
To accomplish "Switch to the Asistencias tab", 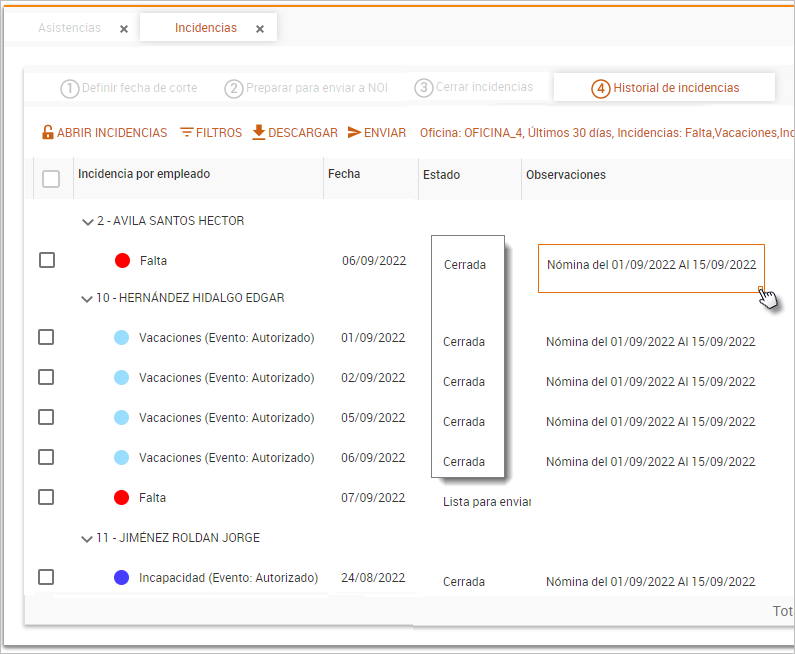I will 69,28.
